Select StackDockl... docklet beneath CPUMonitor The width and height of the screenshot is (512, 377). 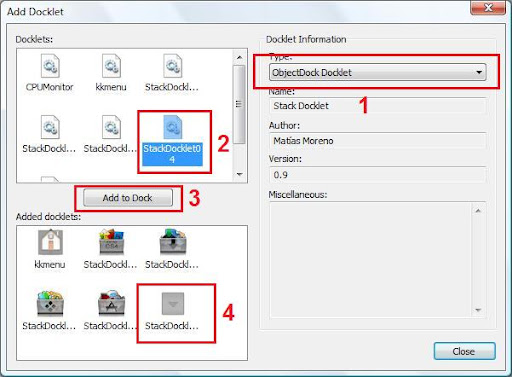(49, 134)
